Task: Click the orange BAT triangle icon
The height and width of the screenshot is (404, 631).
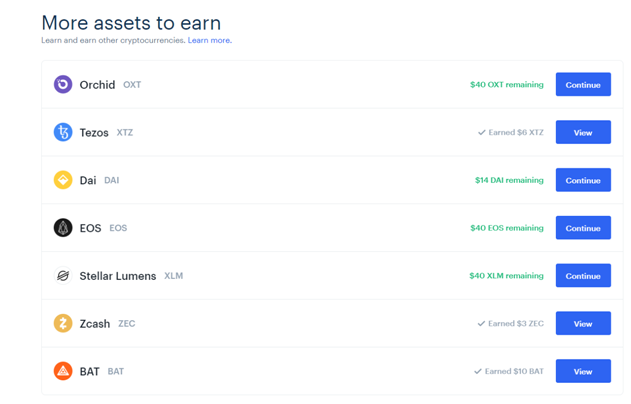Action: click(63, 371)
